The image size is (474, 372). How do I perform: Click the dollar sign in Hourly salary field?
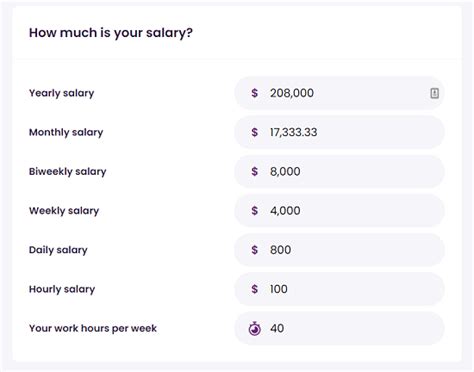(255, 289)
